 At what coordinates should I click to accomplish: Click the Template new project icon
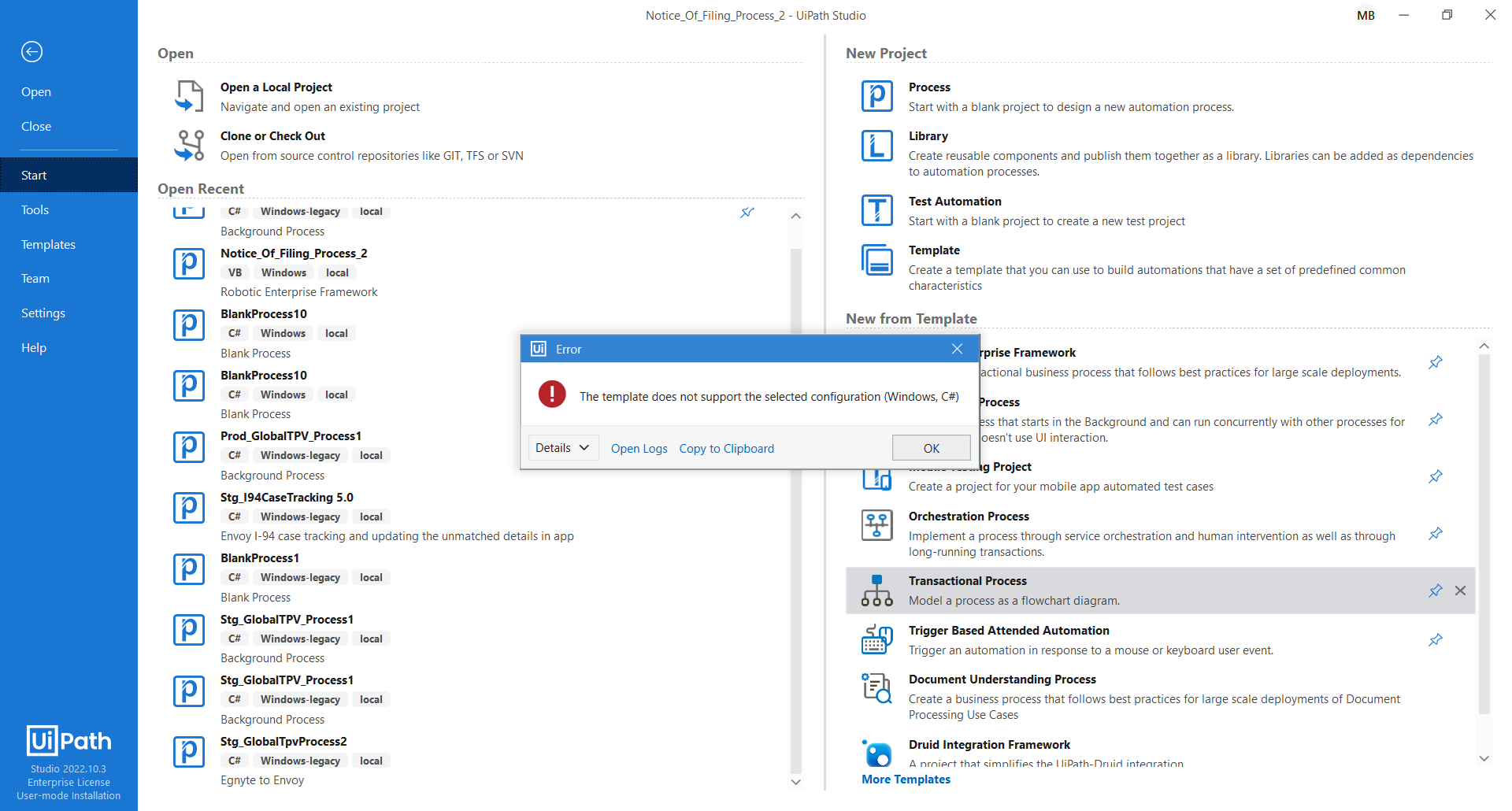[877, 260]
